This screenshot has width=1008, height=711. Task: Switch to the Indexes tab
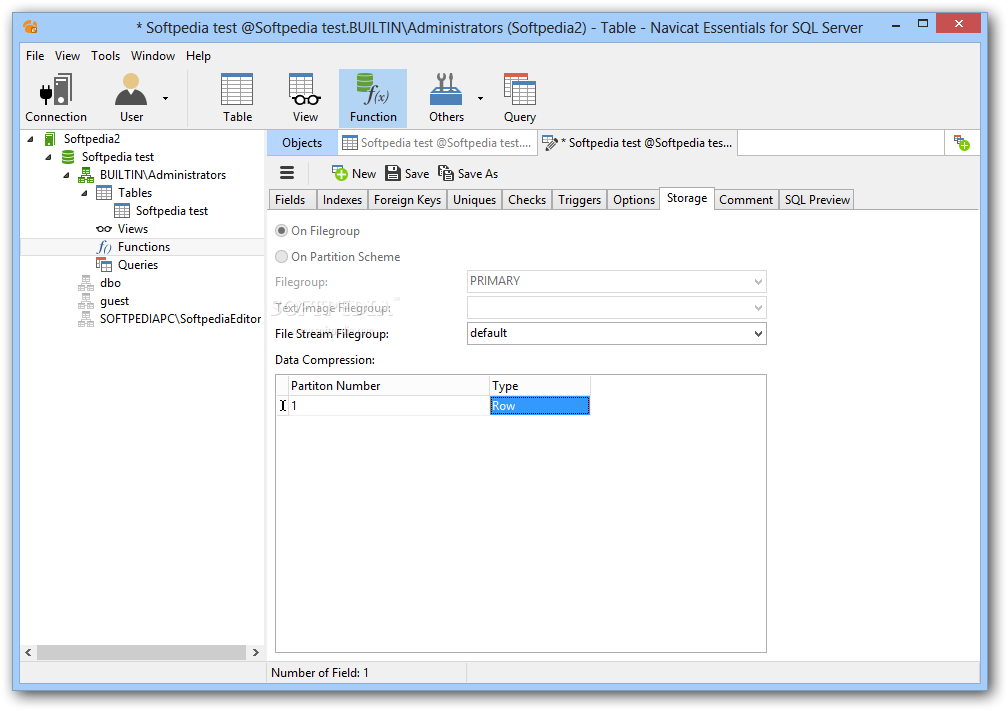click(x=342, y=200)
